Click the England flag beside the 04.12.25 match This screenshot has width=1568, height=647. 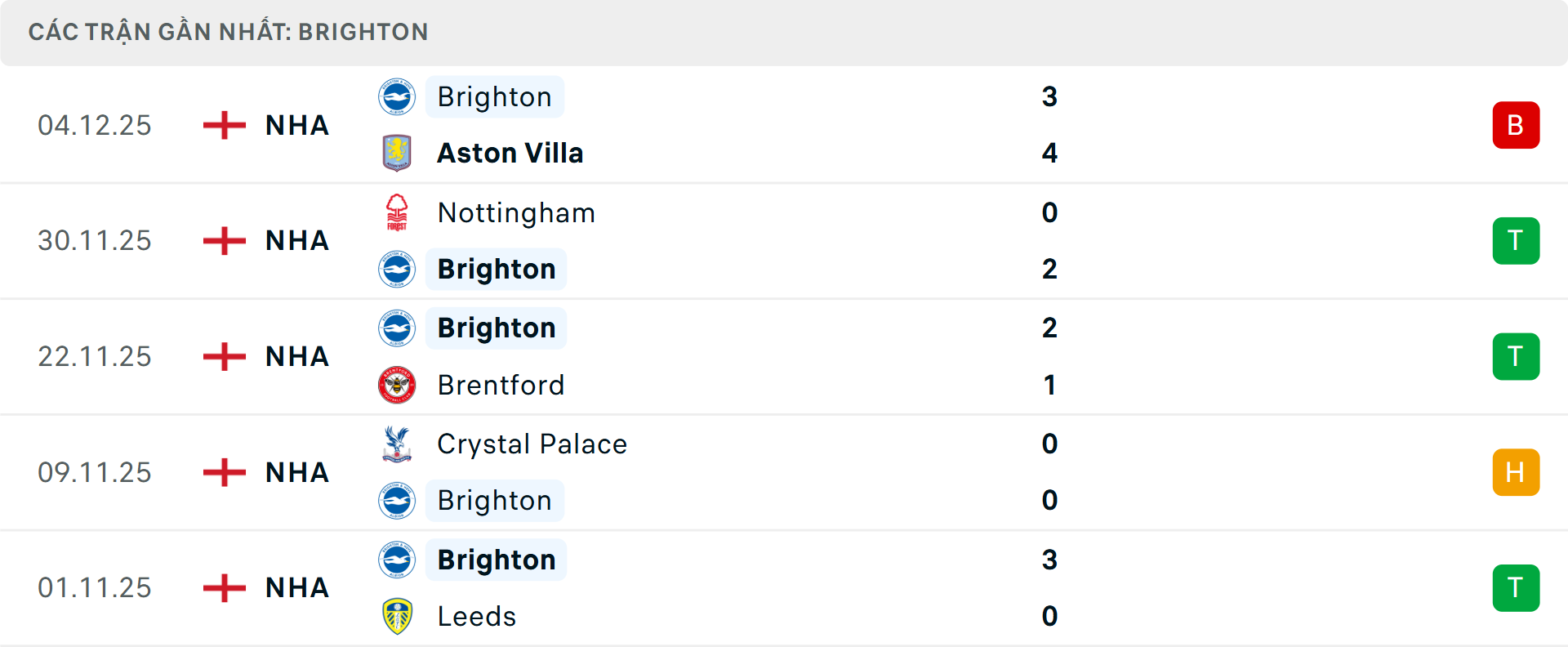tap(223, 125)
